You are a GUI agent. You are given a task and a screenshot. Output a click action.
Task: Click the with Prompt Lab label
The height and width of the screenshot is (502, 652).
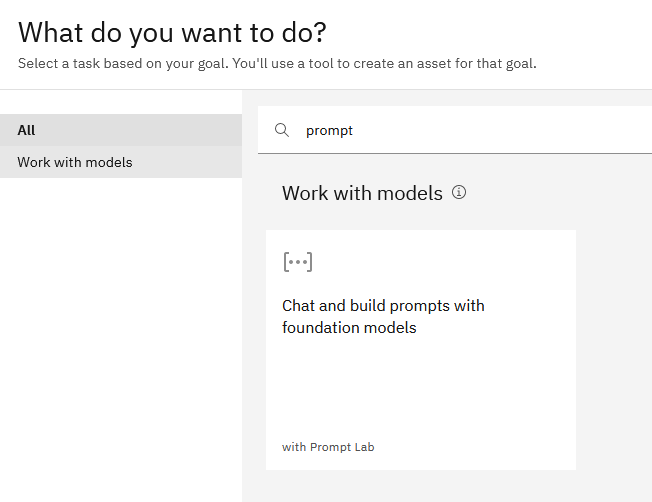(328, 447)
